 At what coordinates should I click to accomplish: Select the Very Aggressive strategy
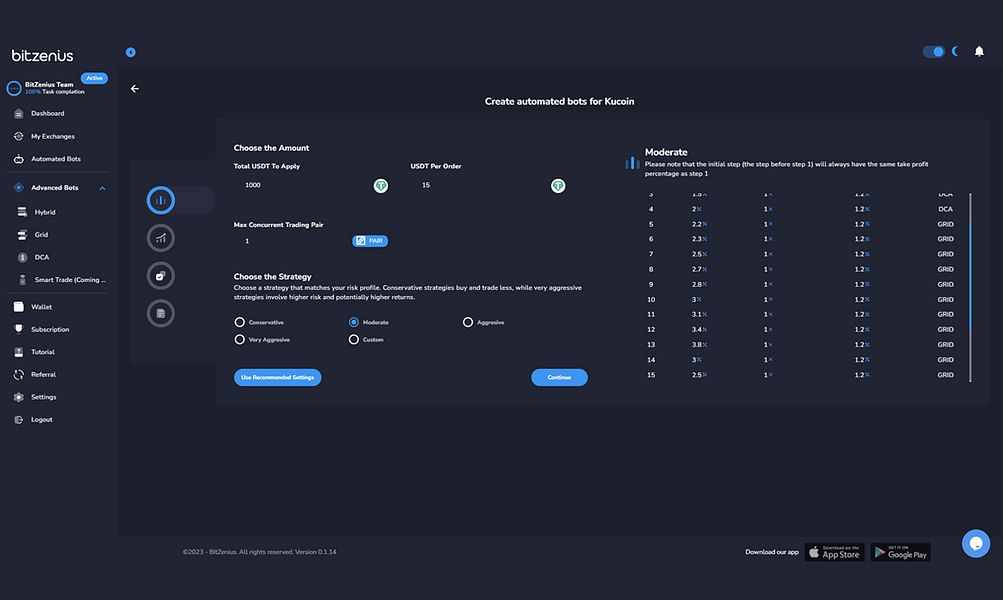click(x=239, y=340)
